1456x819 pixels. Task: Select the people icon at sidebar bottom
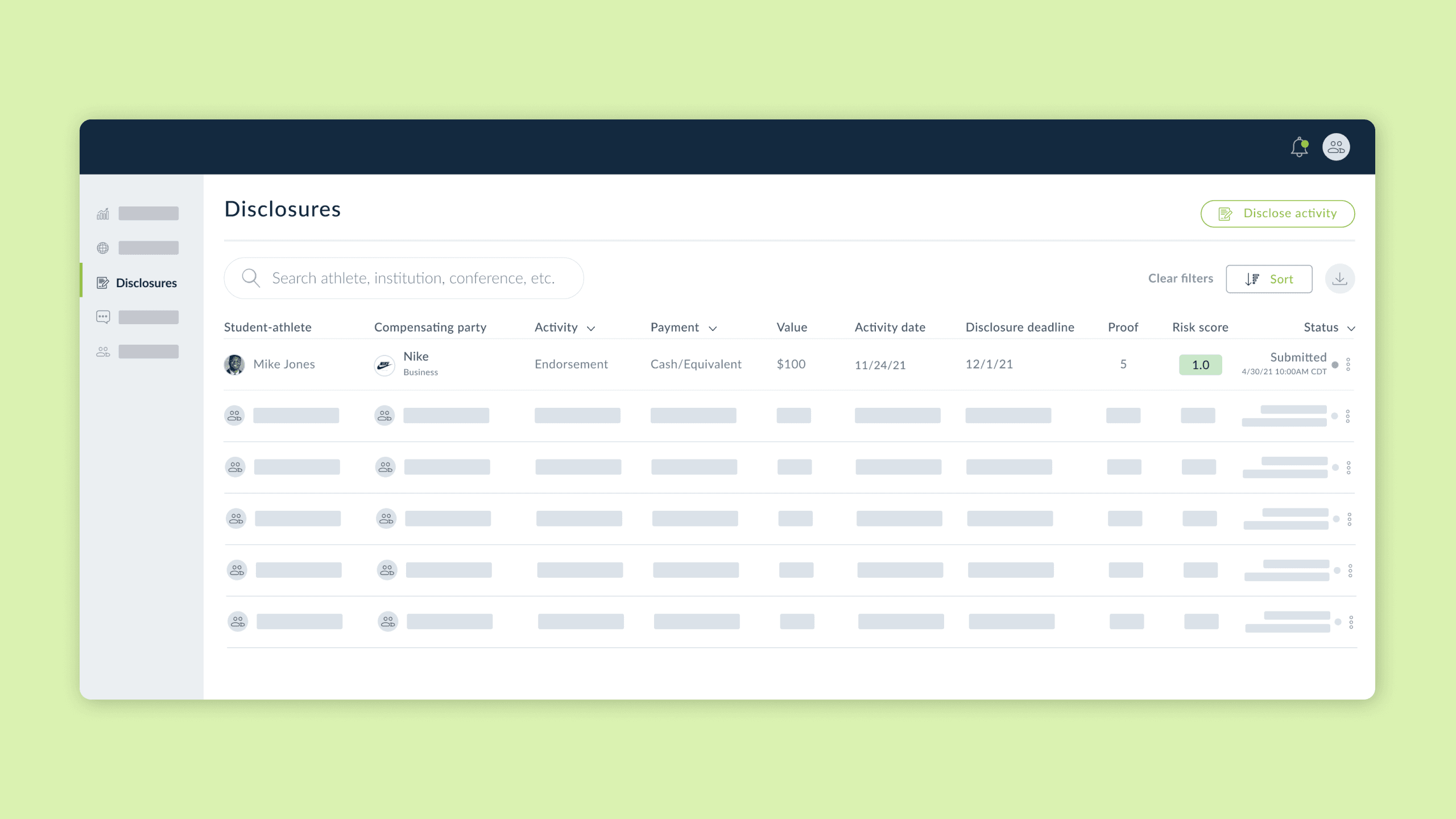[x=103, y=351]
